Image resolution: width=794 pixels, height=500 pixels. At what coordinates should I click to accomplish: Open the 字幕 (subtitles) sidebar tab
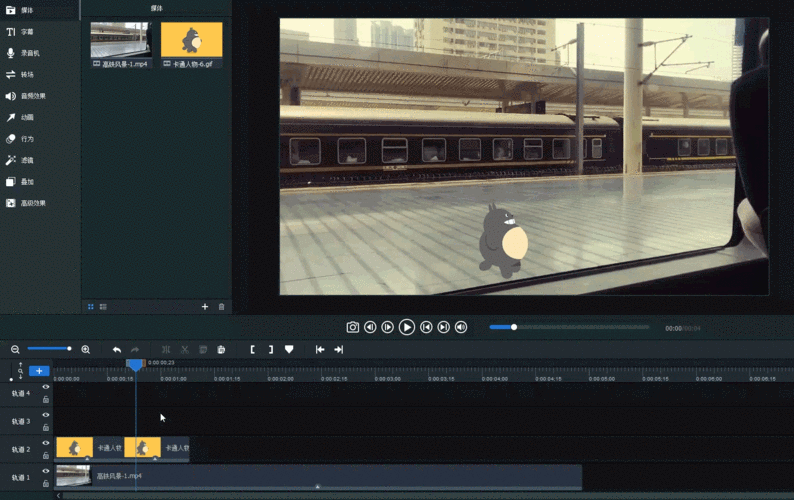[x=27, y=32]
